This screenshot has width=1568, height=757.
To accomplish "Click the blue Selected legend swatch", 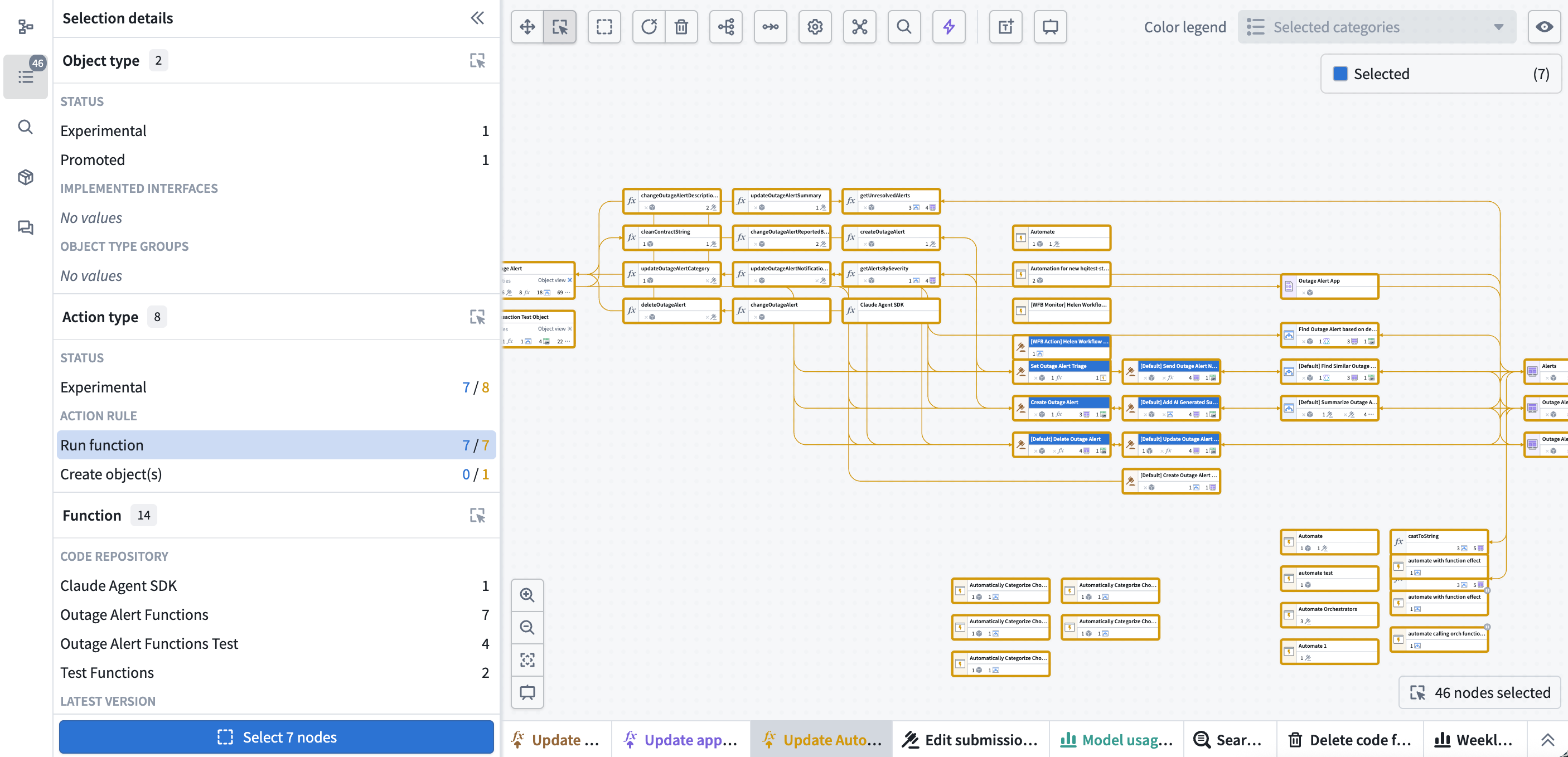I will 1340,74.
